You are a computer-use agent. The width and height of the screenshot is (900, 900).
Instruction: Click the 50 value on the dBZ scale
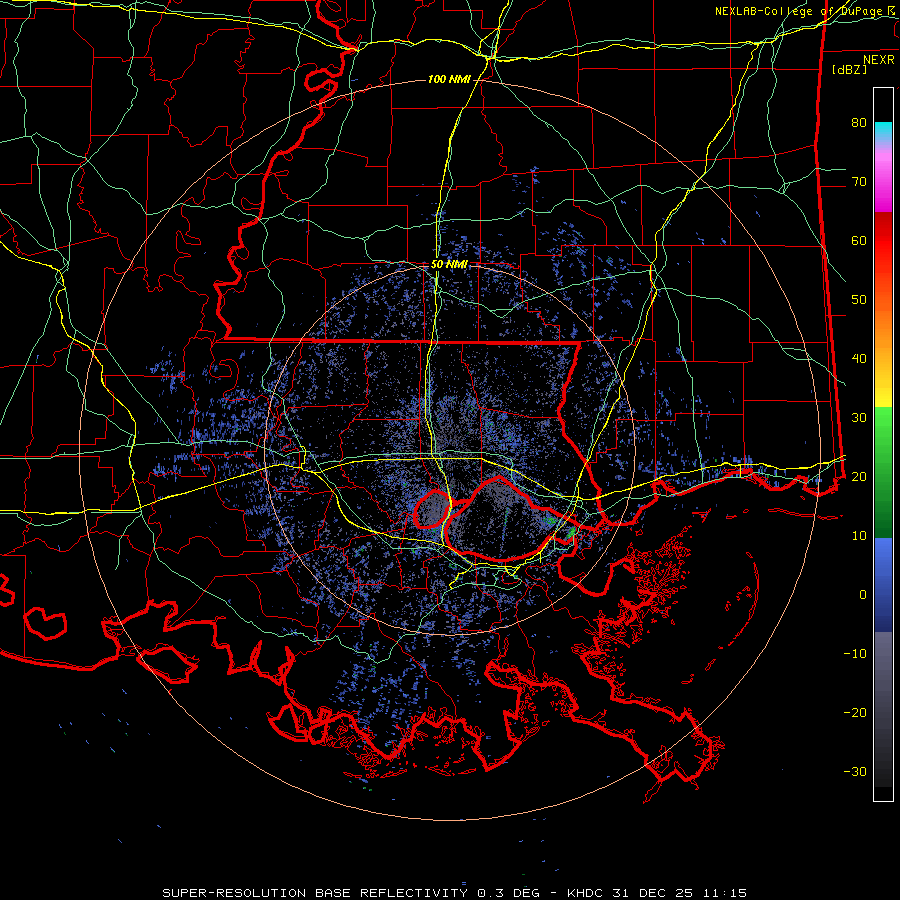(x=859, y=300)
